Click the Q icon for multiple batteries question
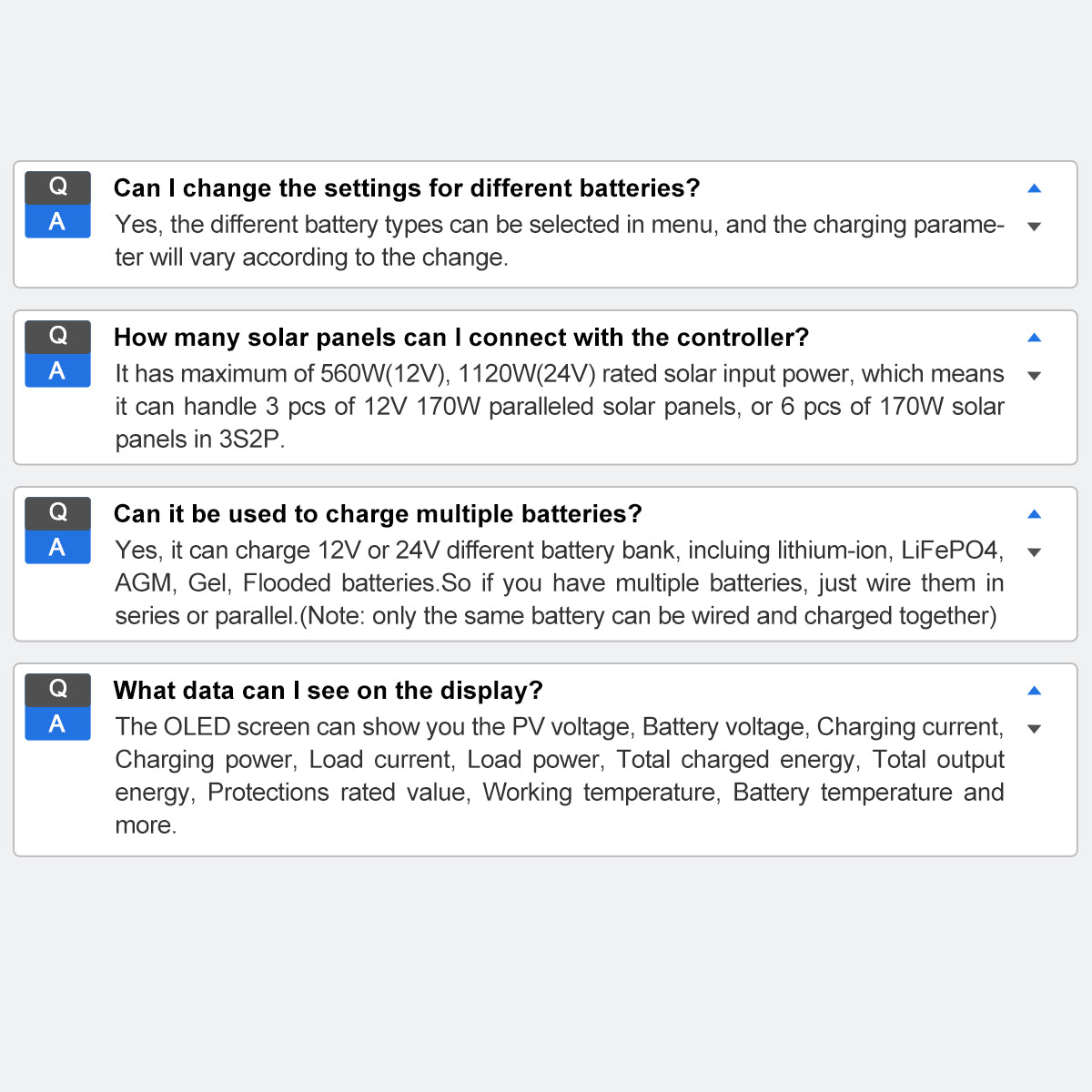Viewport: 1092px width, 1092px height. pyautogui.click(x=57, y=513)
